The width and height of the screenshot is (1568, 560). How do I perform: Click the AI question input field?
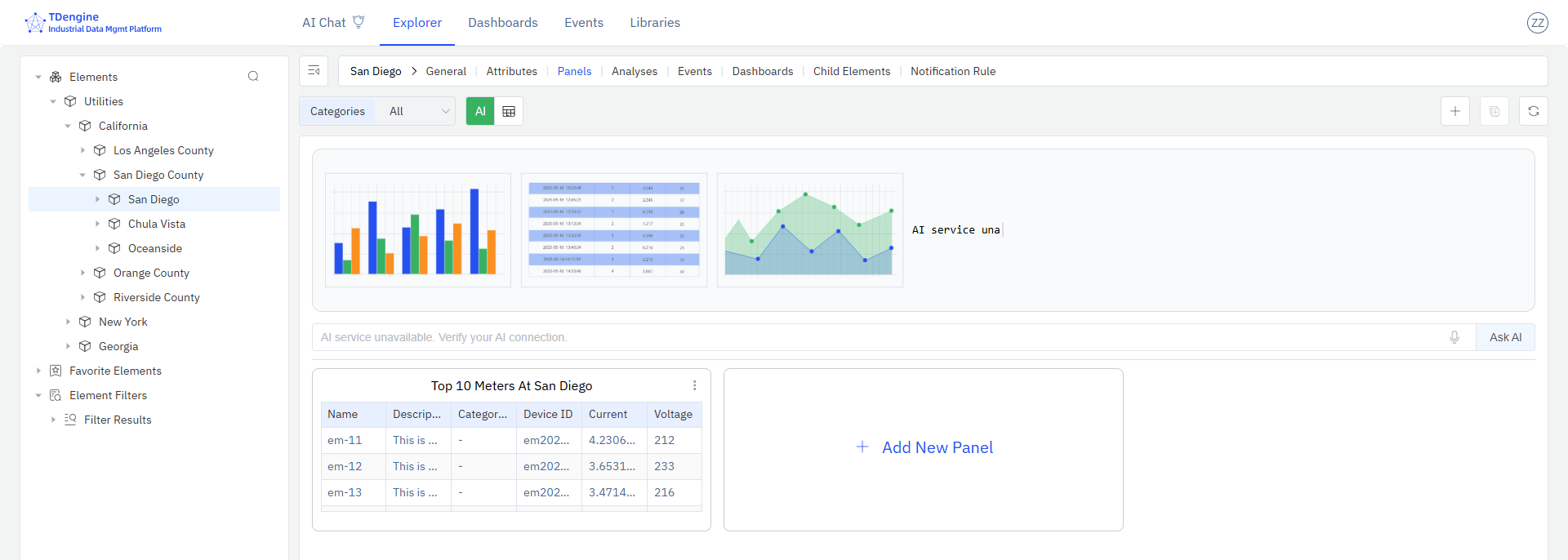874,337
